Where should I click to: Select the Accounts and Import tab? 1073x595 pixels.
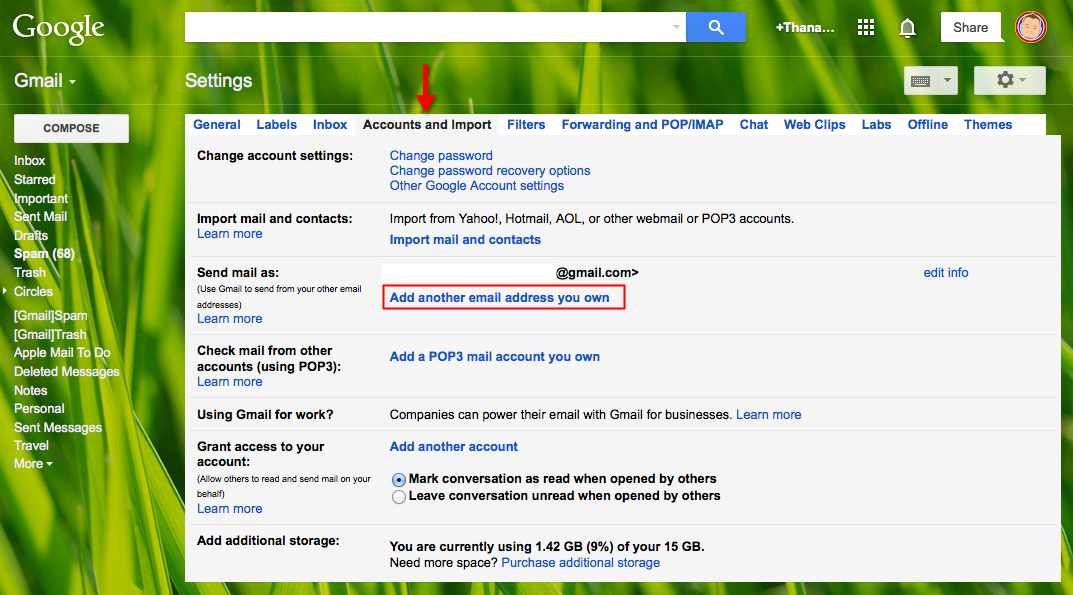[x=427, y=125]
